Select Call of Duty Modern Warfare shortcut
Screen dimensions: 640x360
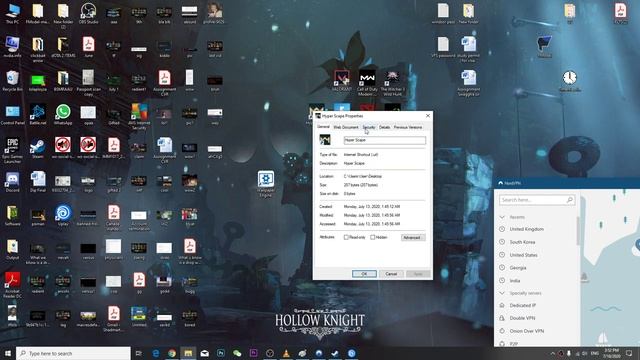(x=367, y=83)
